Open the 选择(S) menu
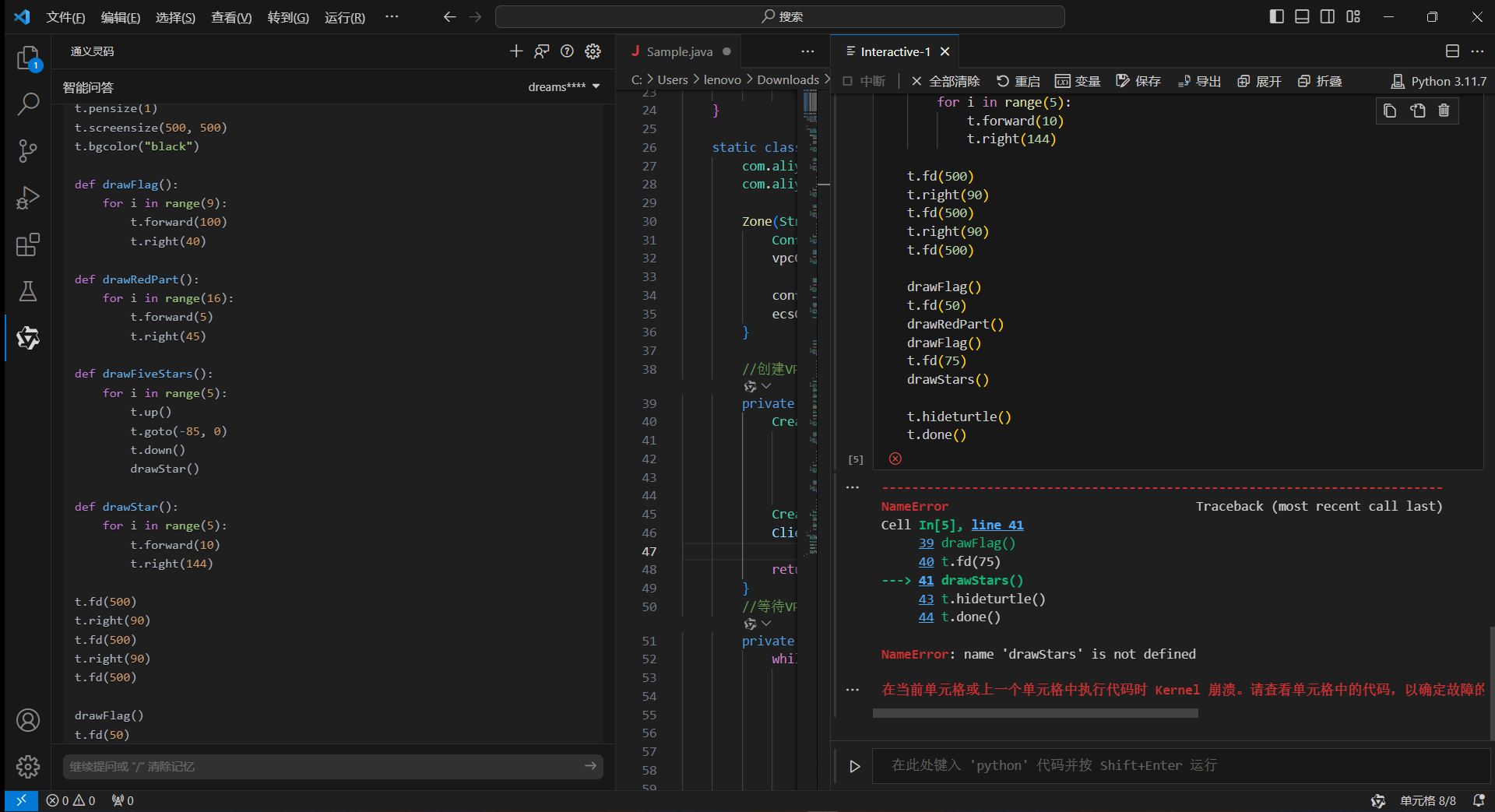Viewport: 1495px width, 812px height. [175, 17]
